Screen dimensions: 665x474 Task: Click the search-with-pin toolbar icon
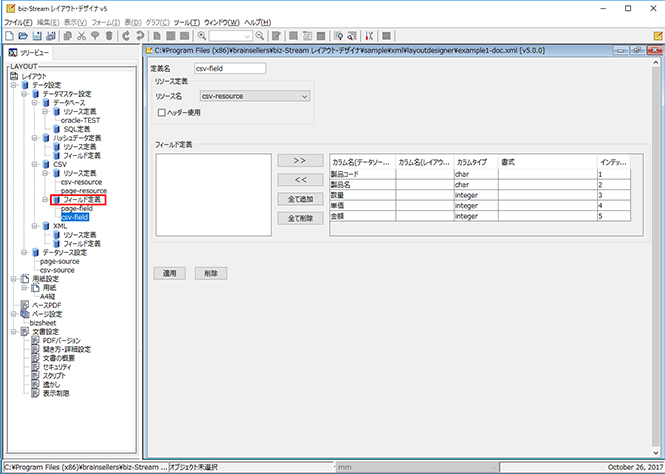338,36
